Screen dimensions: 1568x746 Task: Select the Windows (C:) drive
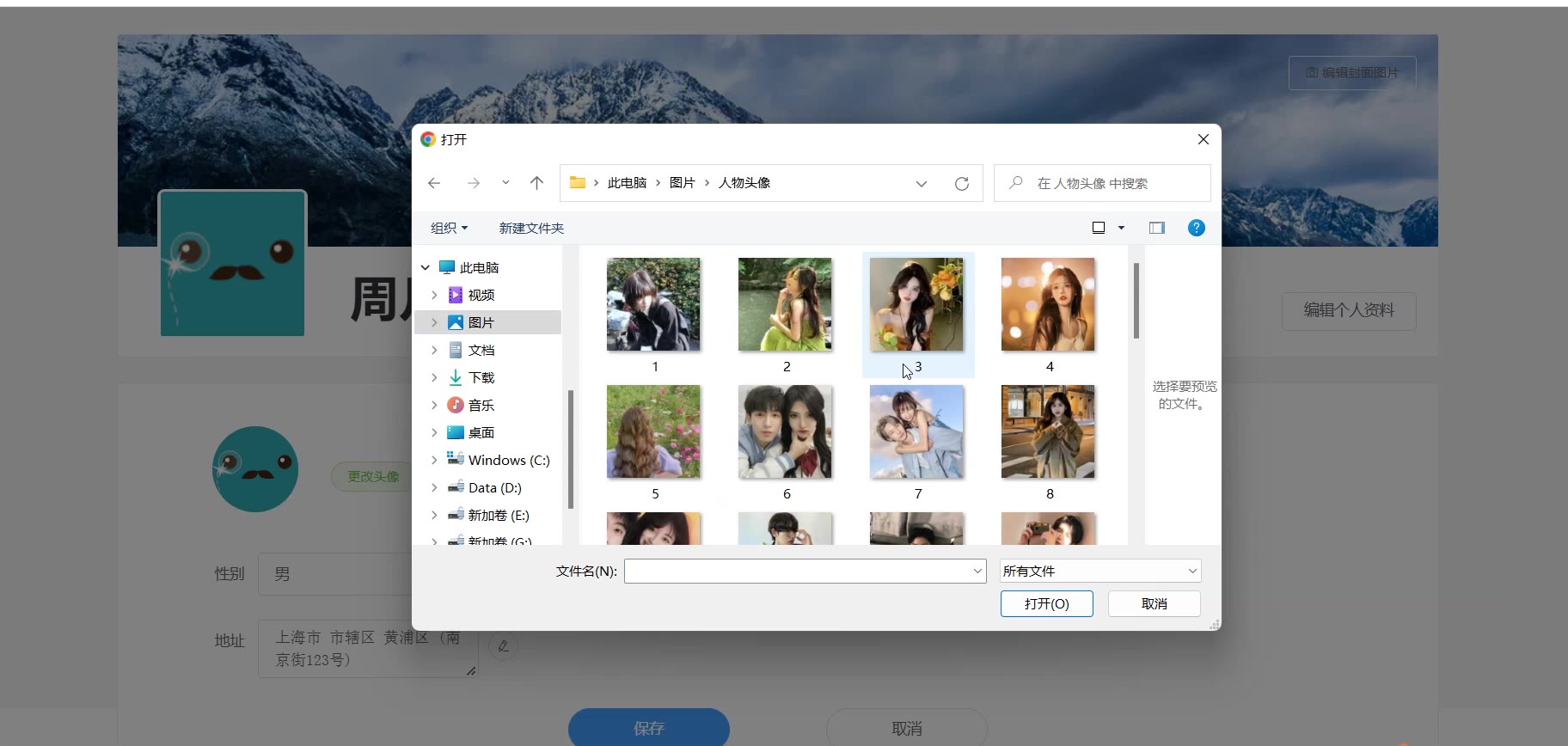tap(508, 461)
